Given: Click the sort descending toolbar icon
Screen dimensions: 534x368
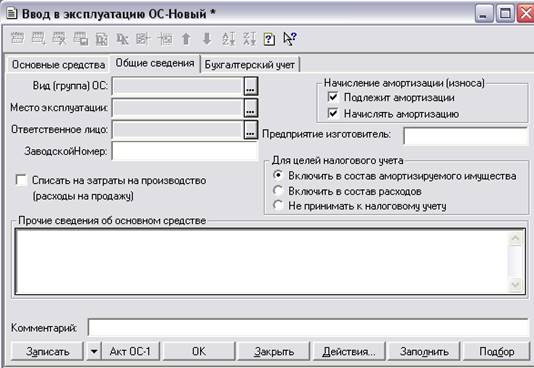Looking at the screenshot, I should pyautogui.click(x=249, y=39).
